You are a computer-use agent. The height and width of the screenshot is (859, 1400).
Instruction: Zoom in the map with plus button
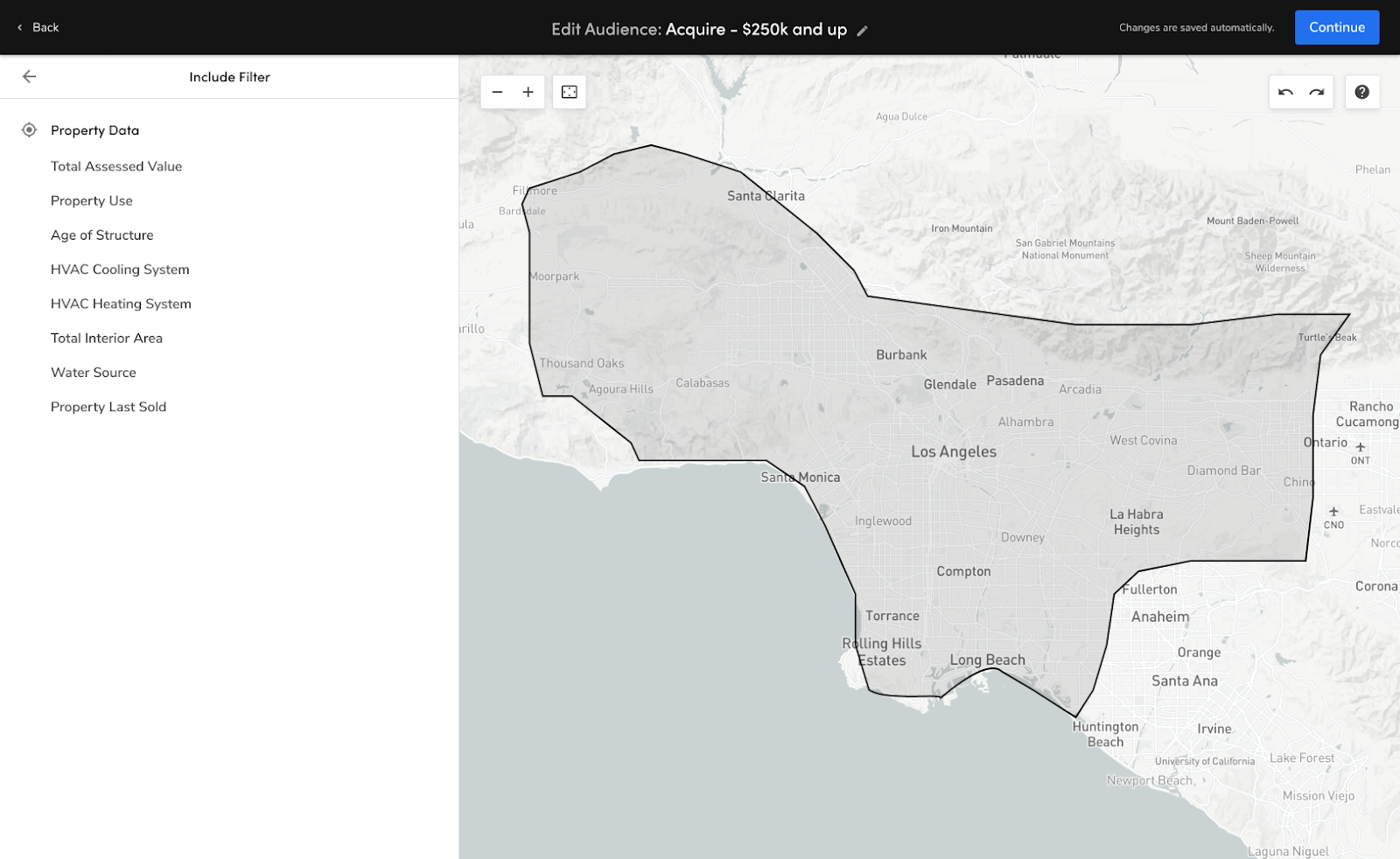coord(528,92)
